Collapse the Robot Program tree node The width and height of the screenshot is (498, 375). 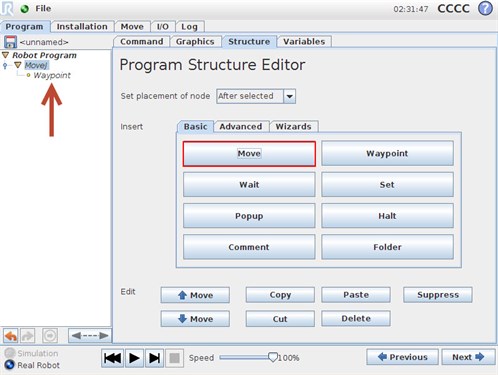5,55
